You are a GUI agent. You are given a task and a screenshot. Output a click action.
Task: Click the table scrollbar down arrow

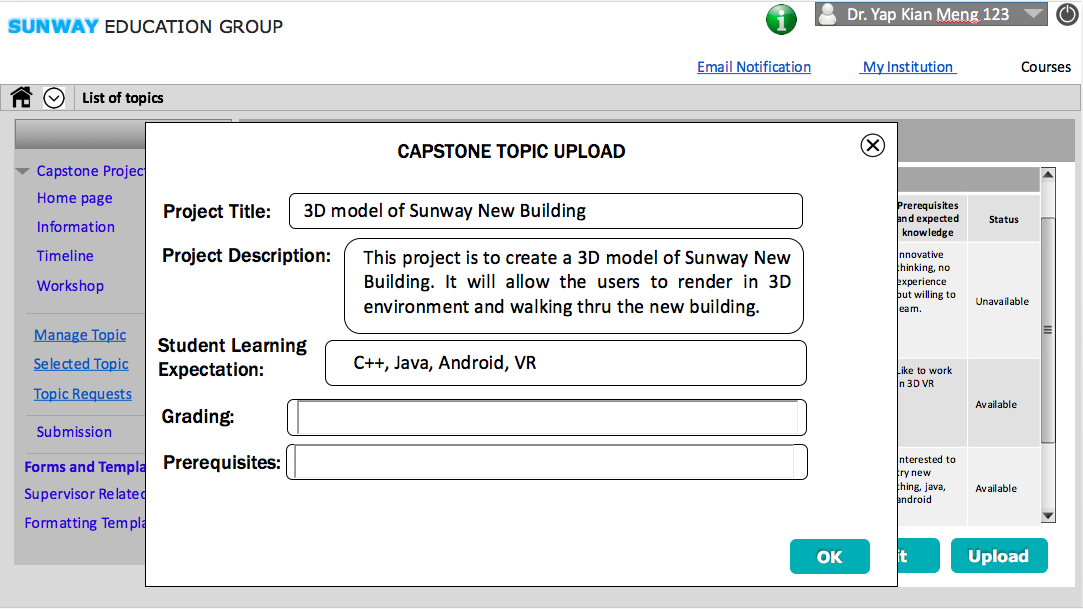[x=1048, y=516]
